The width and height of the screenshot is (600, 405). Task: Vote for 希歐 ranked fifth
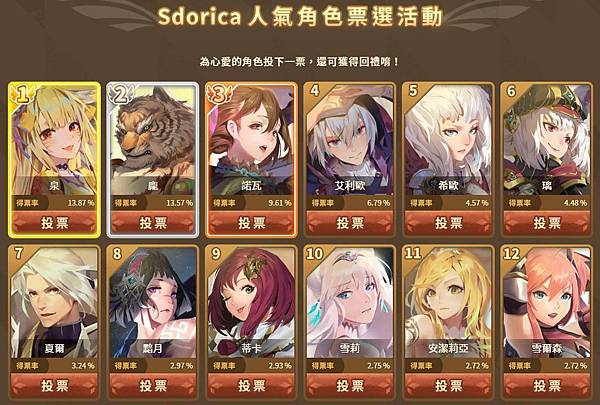click(x=448, y=222)
